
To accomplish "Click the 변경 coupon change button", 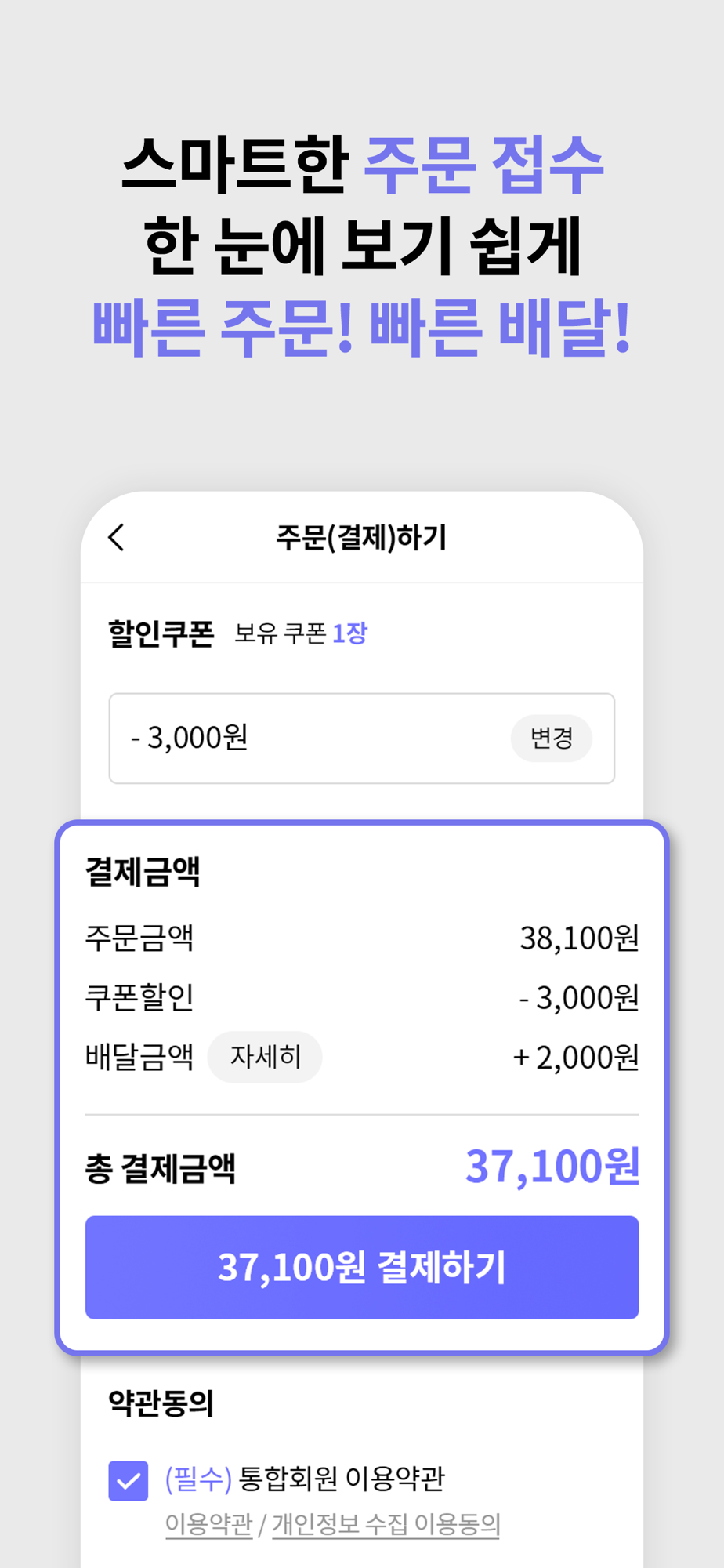I will coord(552,738).
